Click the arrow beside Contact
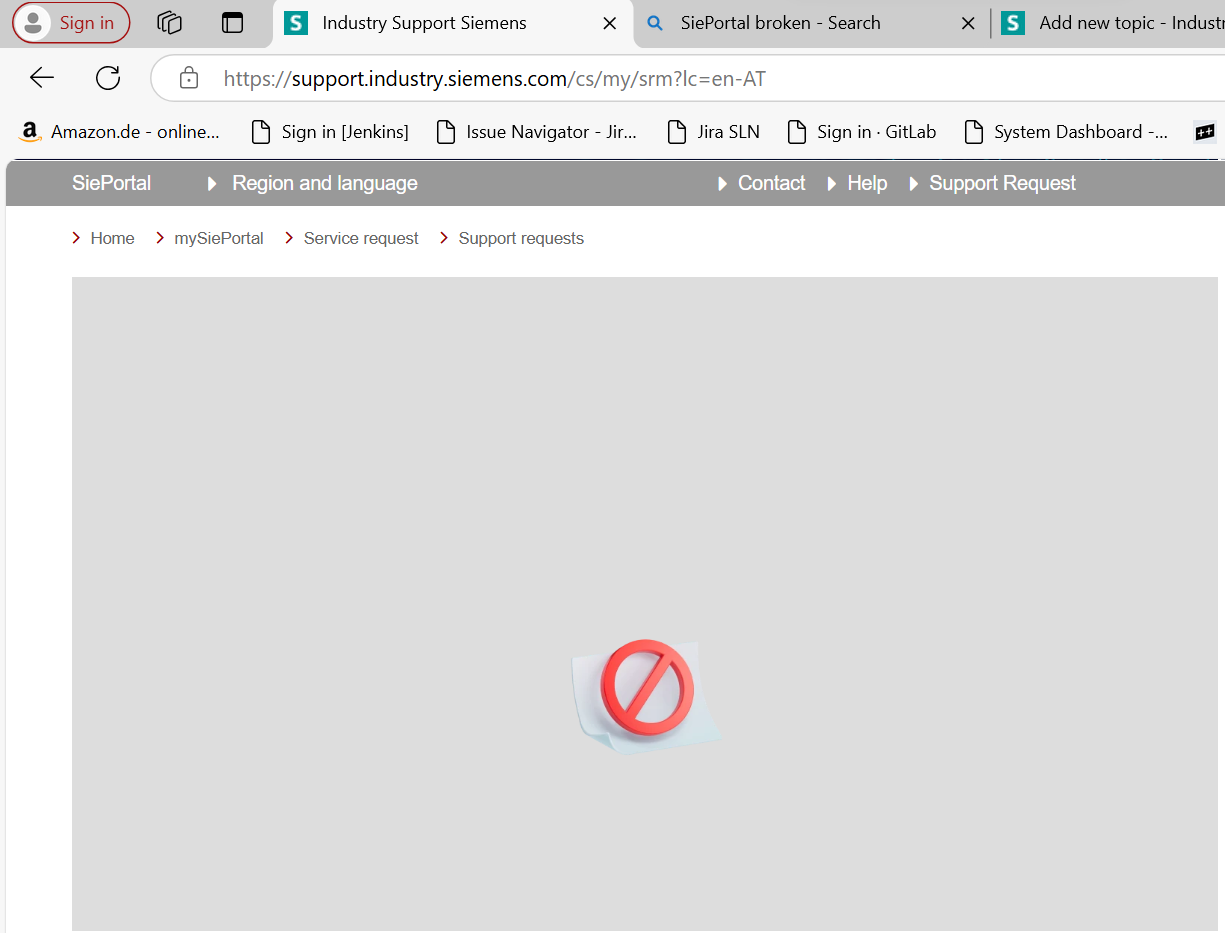1225x933 pixels. 723,184
